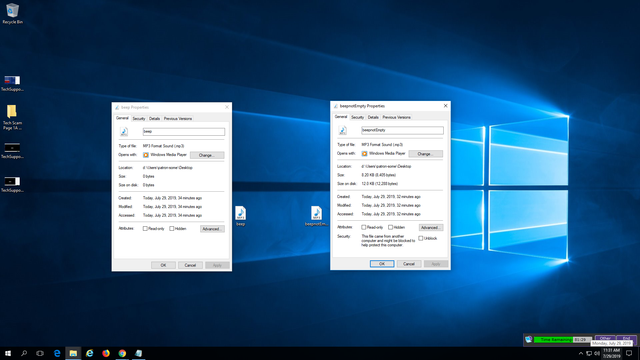Click the MP3 file icon in the beep Properties window
The image size is (640, 360).
tap(124, 131)
